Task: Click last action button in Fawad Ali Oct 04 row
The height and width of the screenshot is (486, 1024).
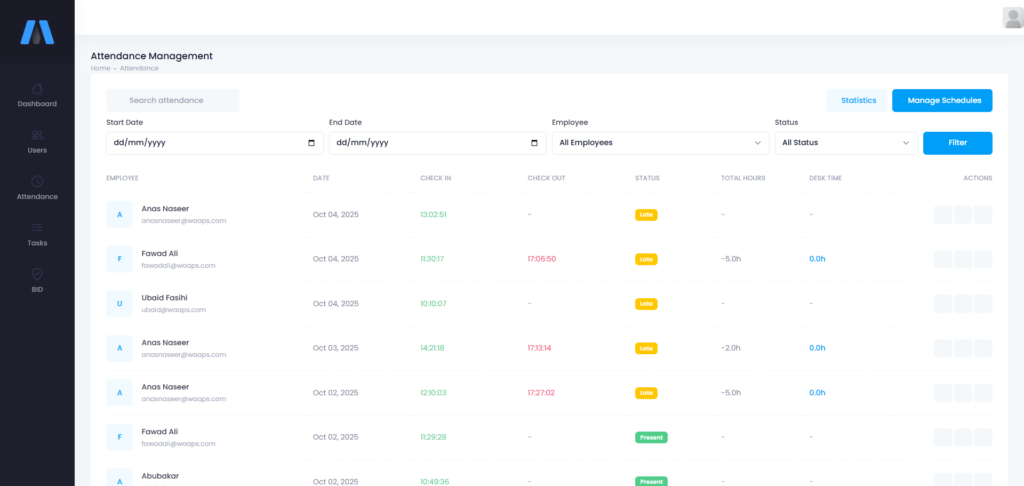Action: tap(983, 259)
